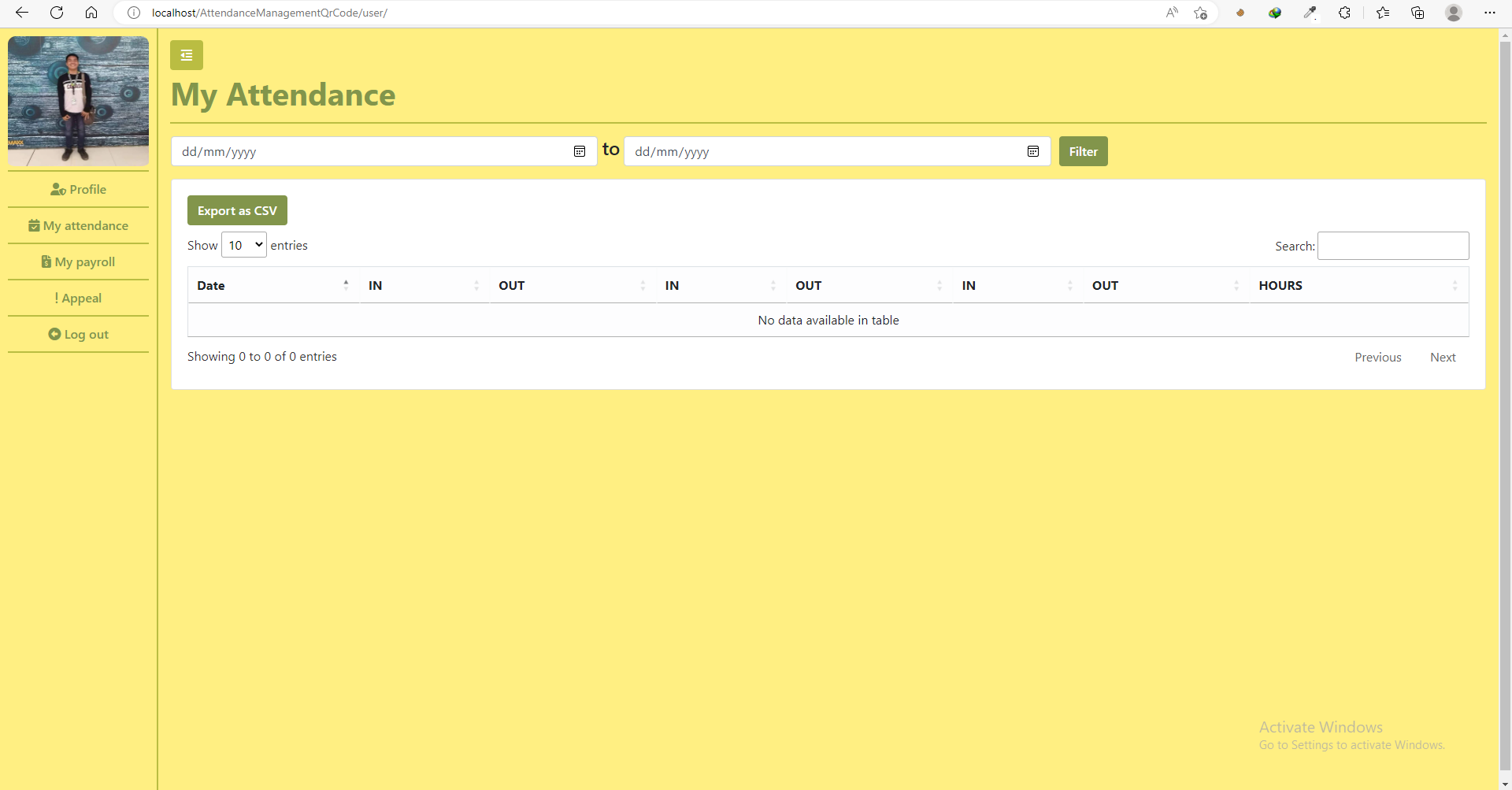
Task: Open Appeal in the sidebar
Action: pos(78,298)
